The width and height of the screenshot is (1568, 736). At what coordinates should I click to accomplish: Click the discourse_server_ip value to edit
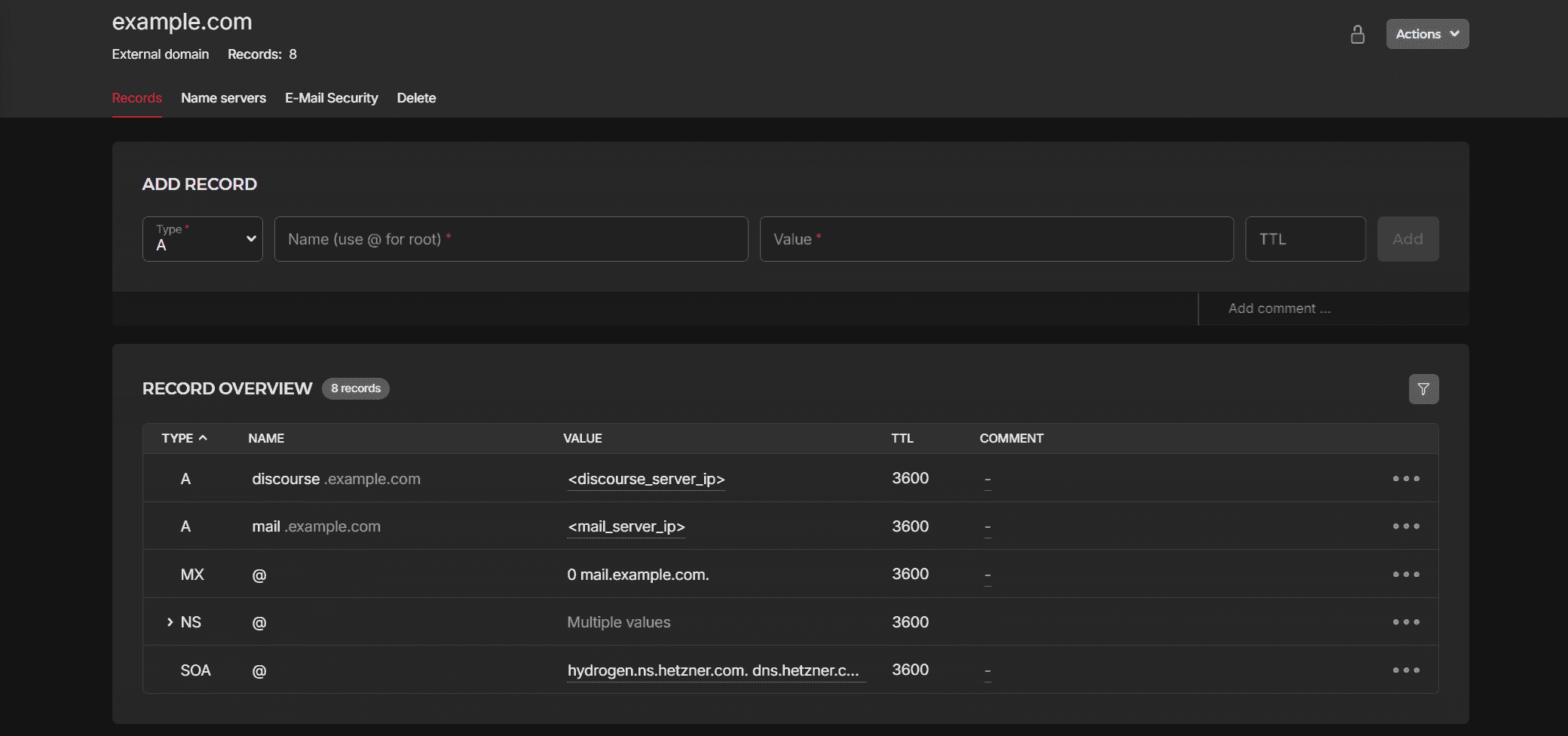coord(646,480)
